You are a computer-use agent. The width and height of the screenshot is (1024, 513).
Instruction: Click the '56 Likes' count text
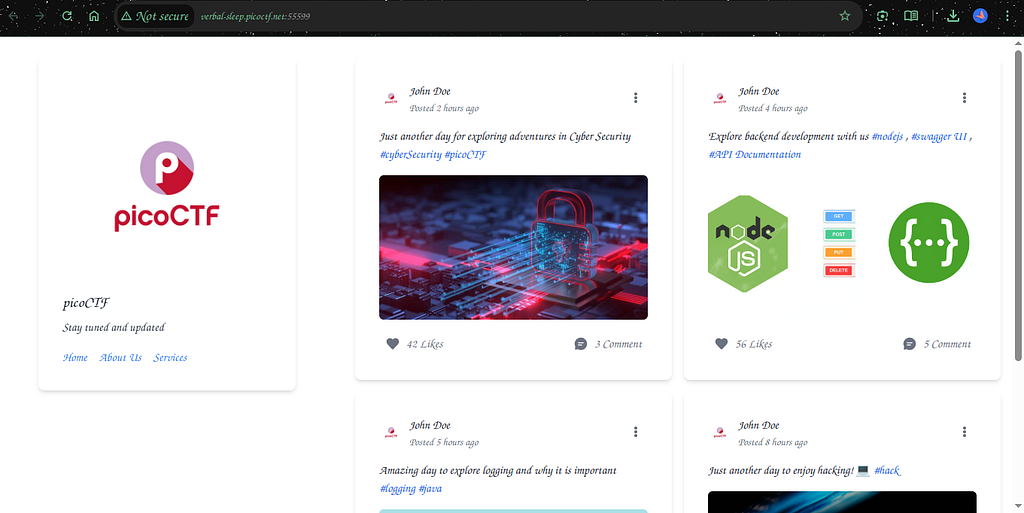[754, 344]
